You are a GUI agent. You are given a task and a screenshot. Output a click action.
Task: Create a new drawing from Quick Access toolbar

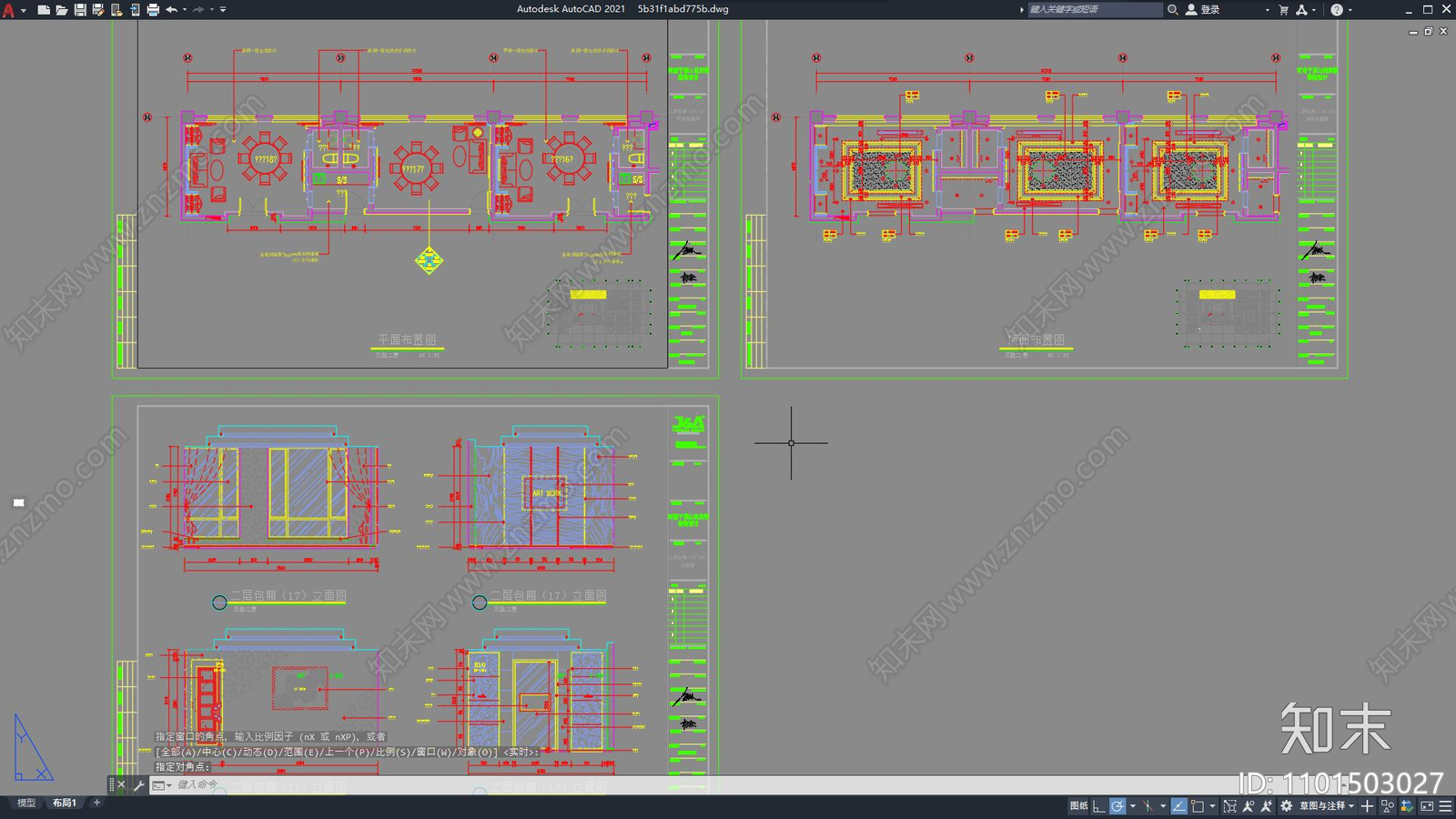coord(43,9)
